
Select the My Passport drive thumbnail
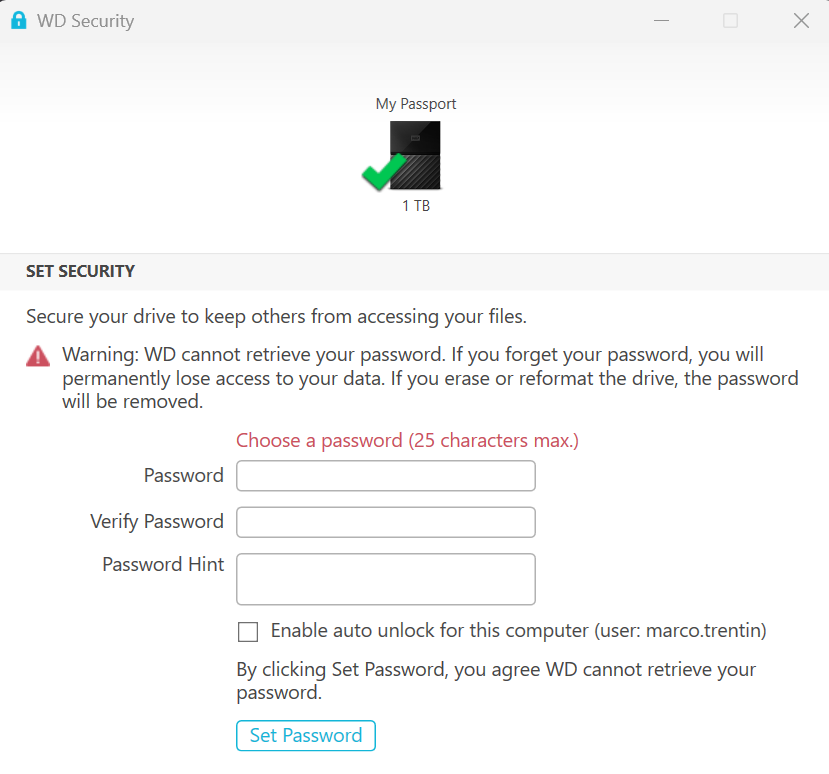point(415,153)
